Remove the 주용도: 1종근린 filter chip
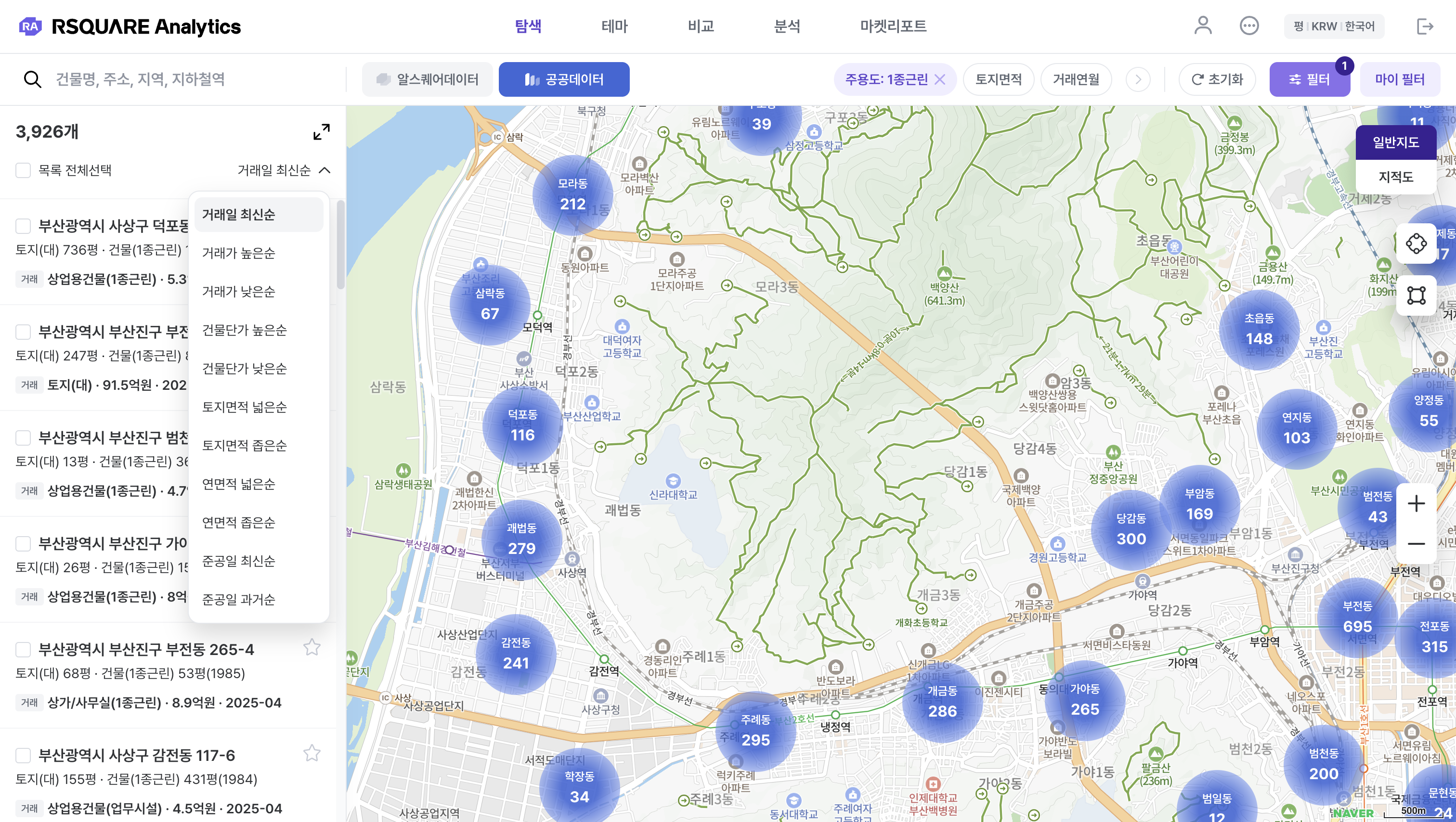The width and height of the screenshot is (1456, 822). coord(940,80)
